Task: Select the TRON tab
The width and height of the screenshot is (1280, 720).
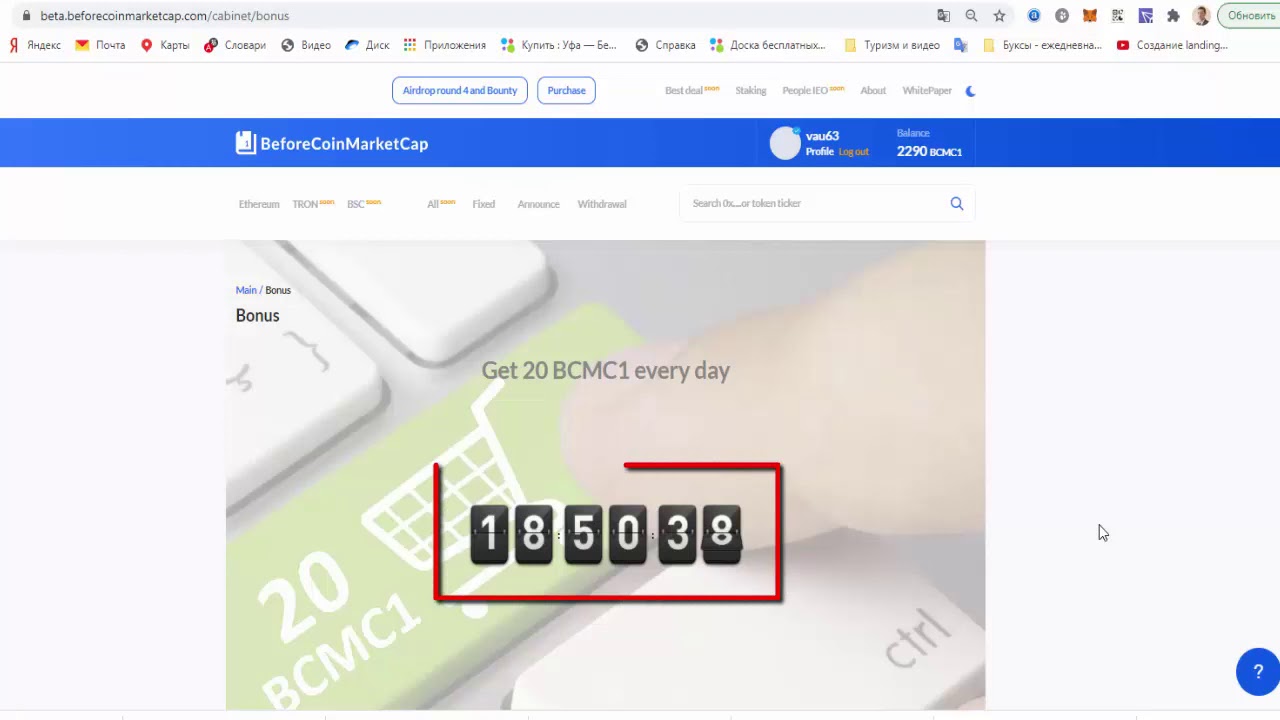Action: [x=312, y=204]
